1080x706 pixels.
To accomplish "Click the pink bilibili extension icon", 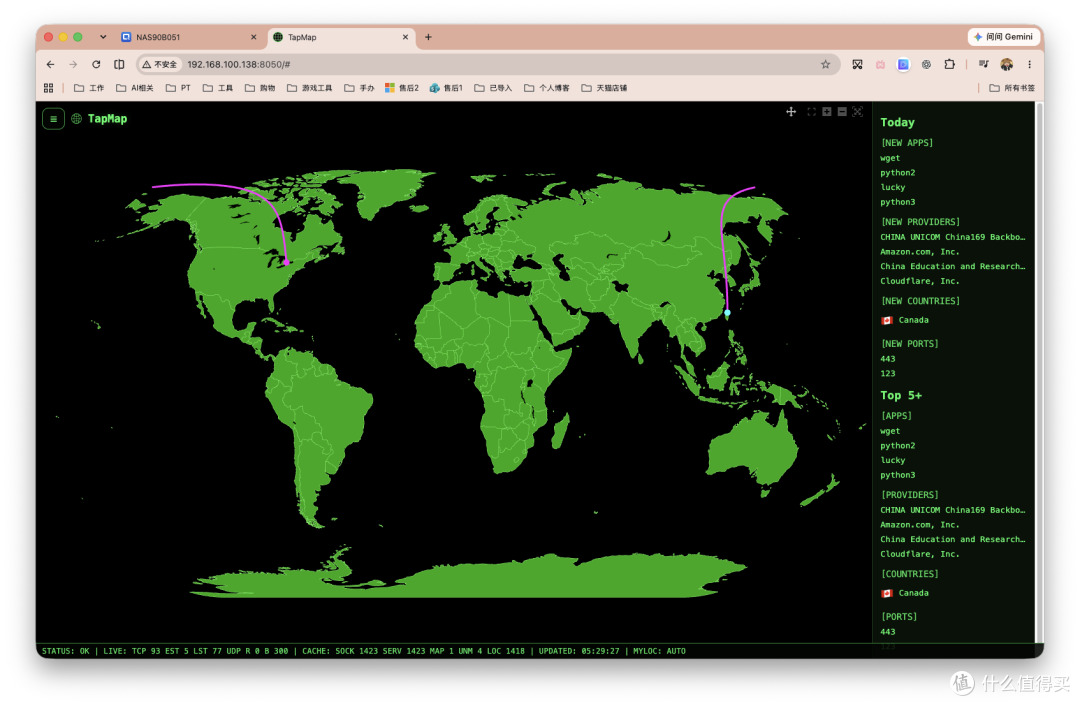I will (880, 64).
